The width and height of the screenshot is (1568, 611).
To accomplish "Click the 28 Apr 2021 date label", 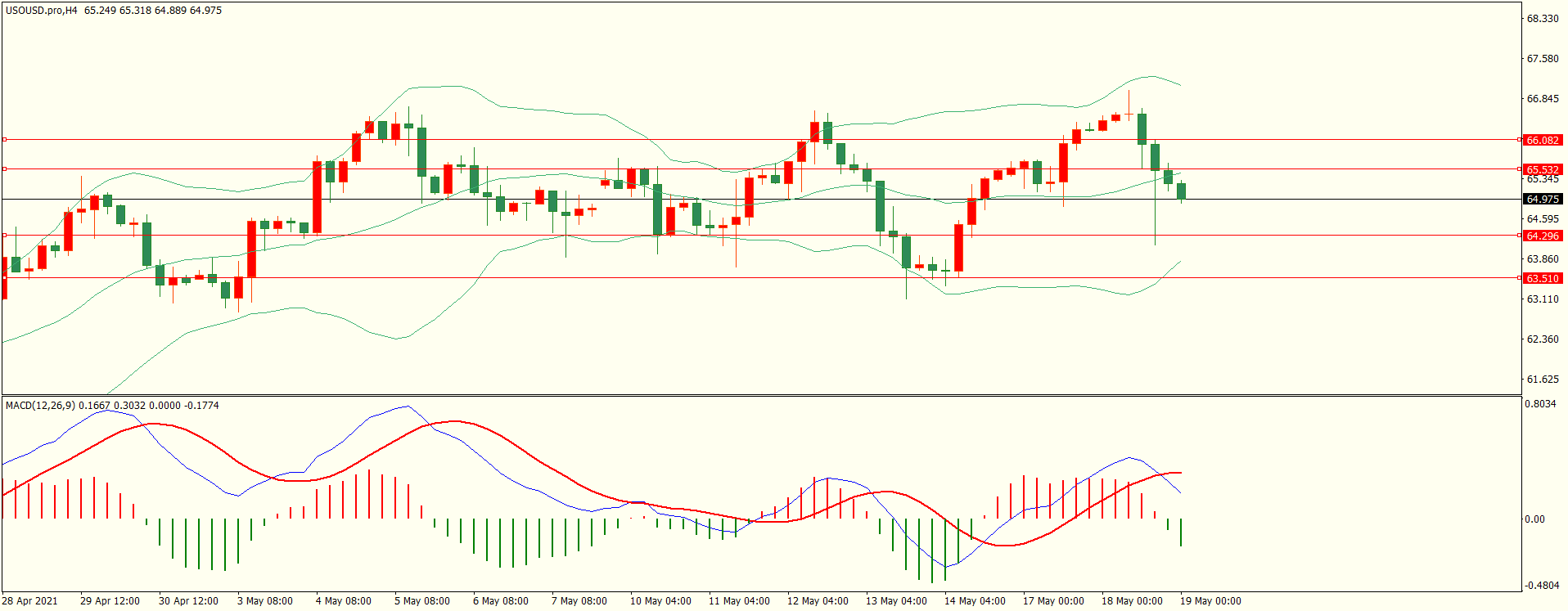I will [30, 600].
